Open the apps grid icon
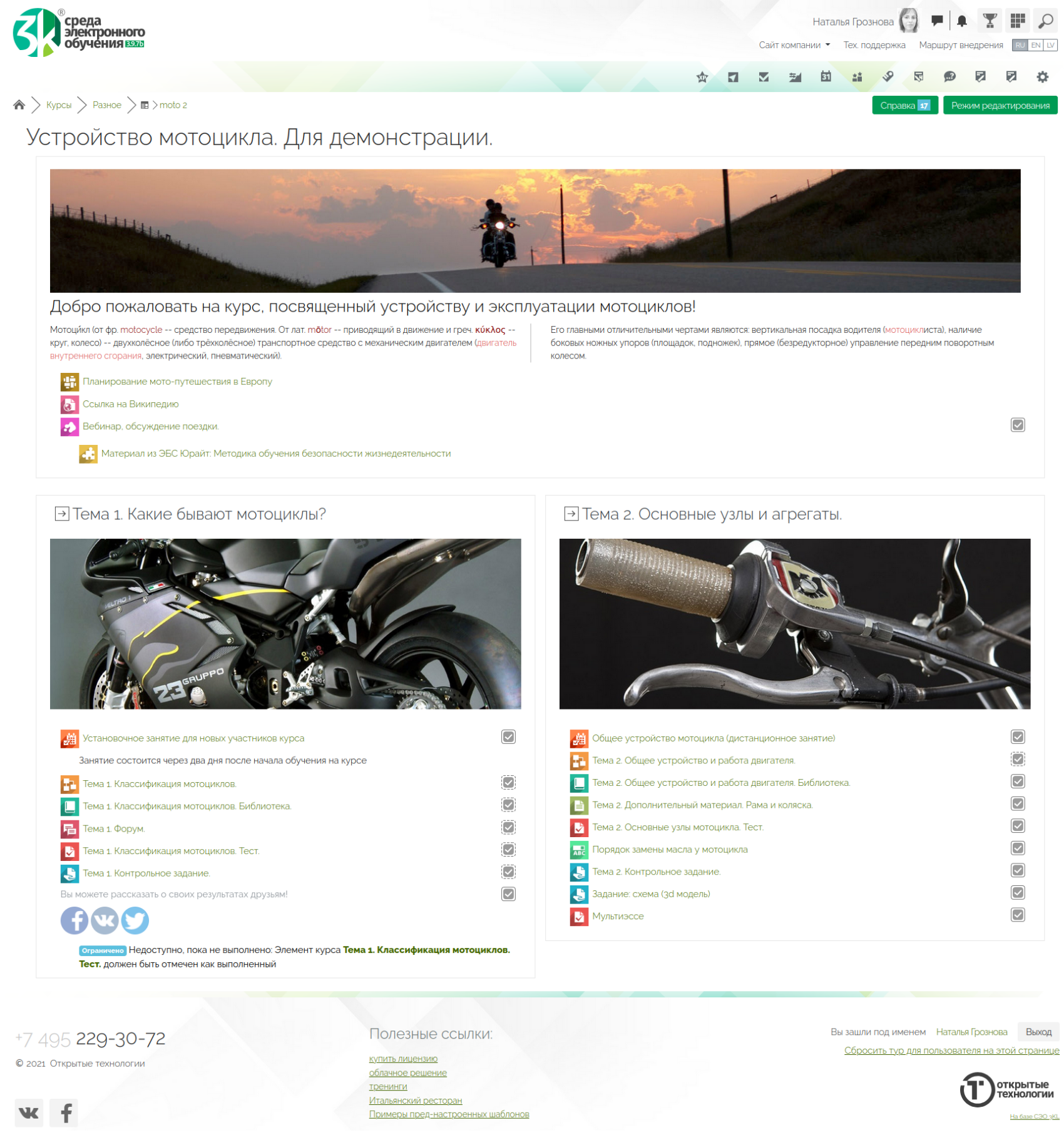 coord(1018,21)
